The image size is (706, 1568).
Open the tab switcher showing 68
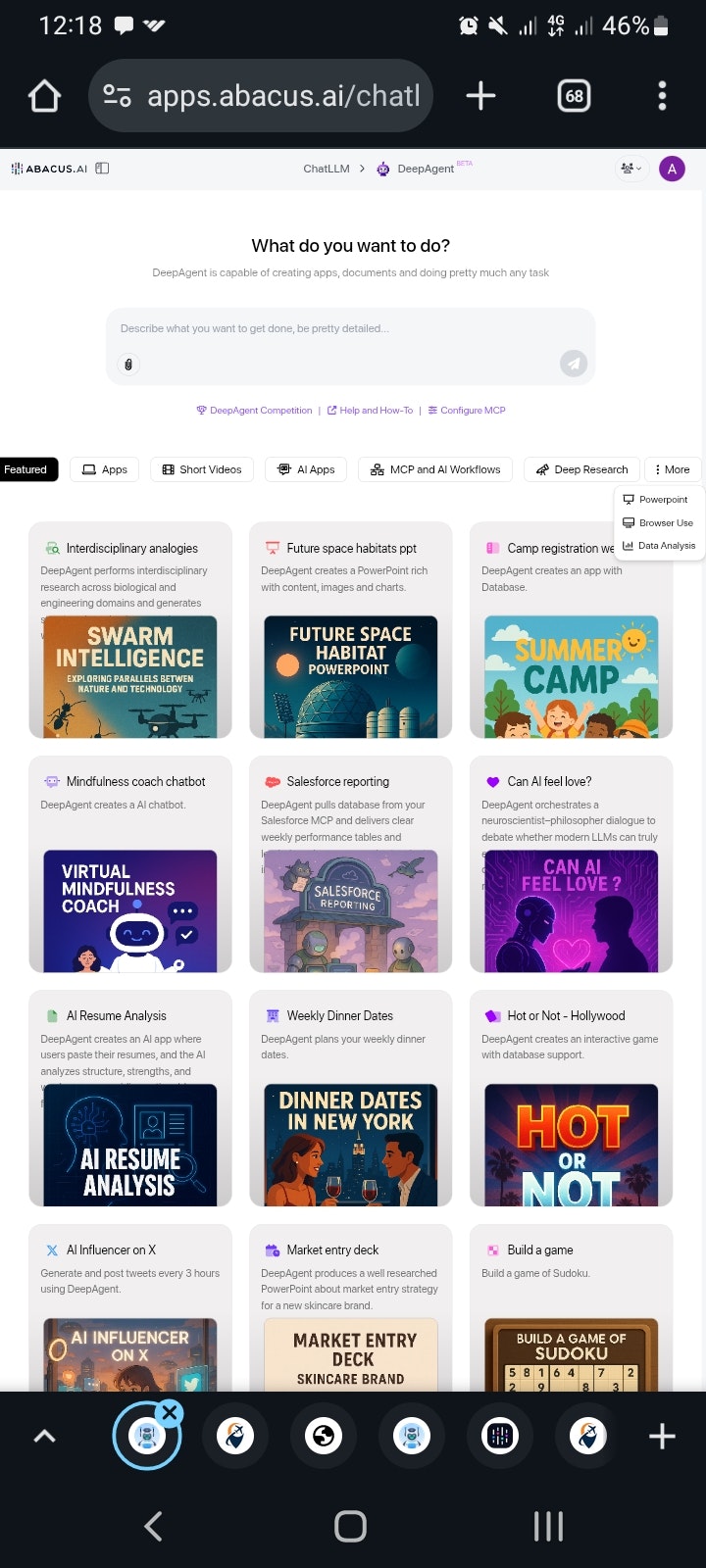[574, 96]
